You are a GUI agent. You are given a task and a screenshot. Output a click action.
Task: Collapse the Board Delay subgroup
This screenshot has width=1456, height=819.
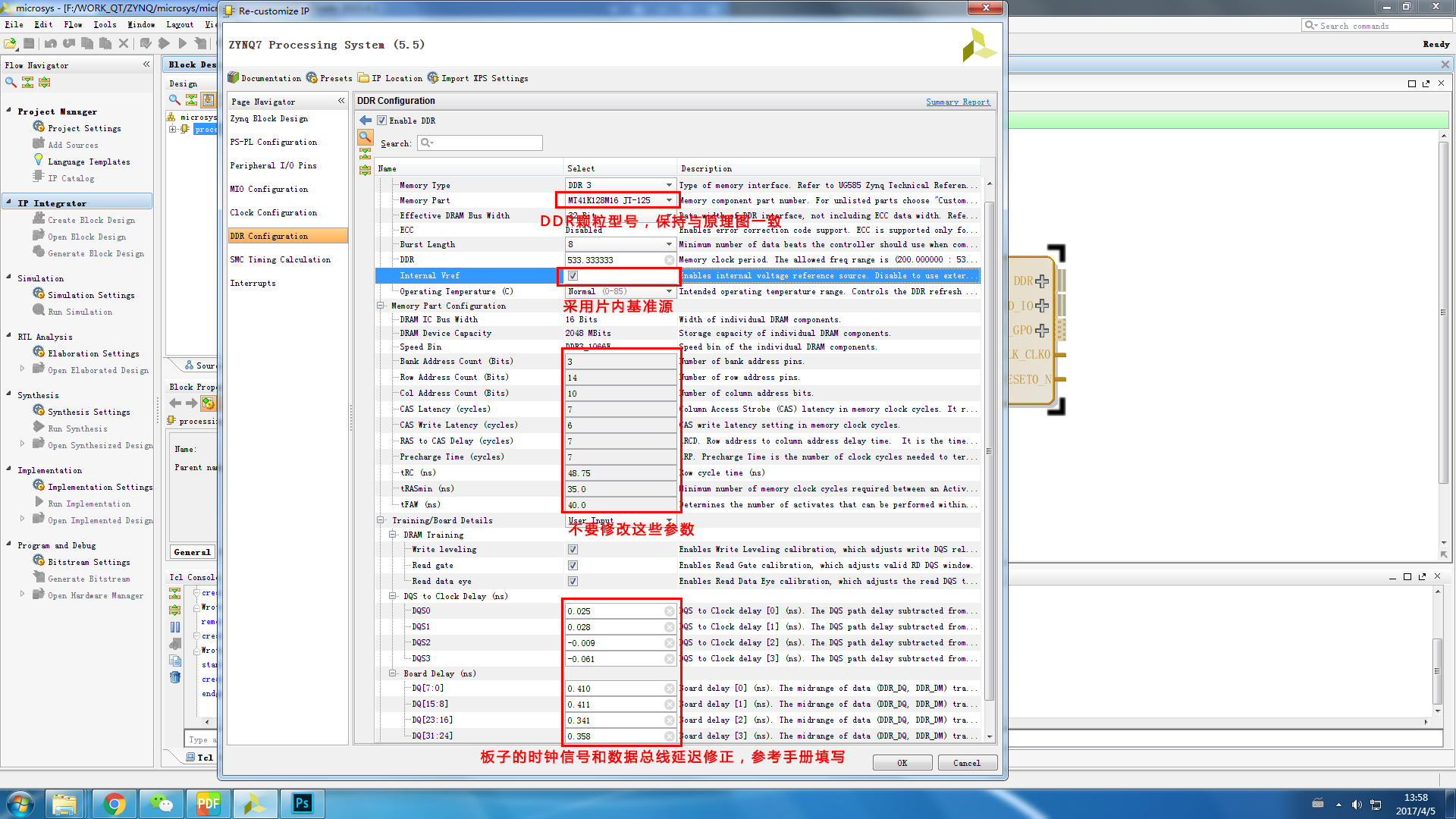[x=393, y=673]
